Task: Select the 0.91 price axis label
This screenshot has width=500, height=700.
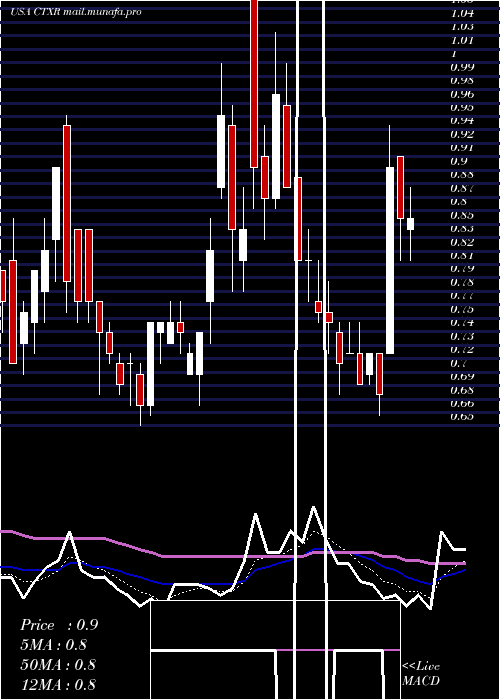Action: [x=462, y=148]
